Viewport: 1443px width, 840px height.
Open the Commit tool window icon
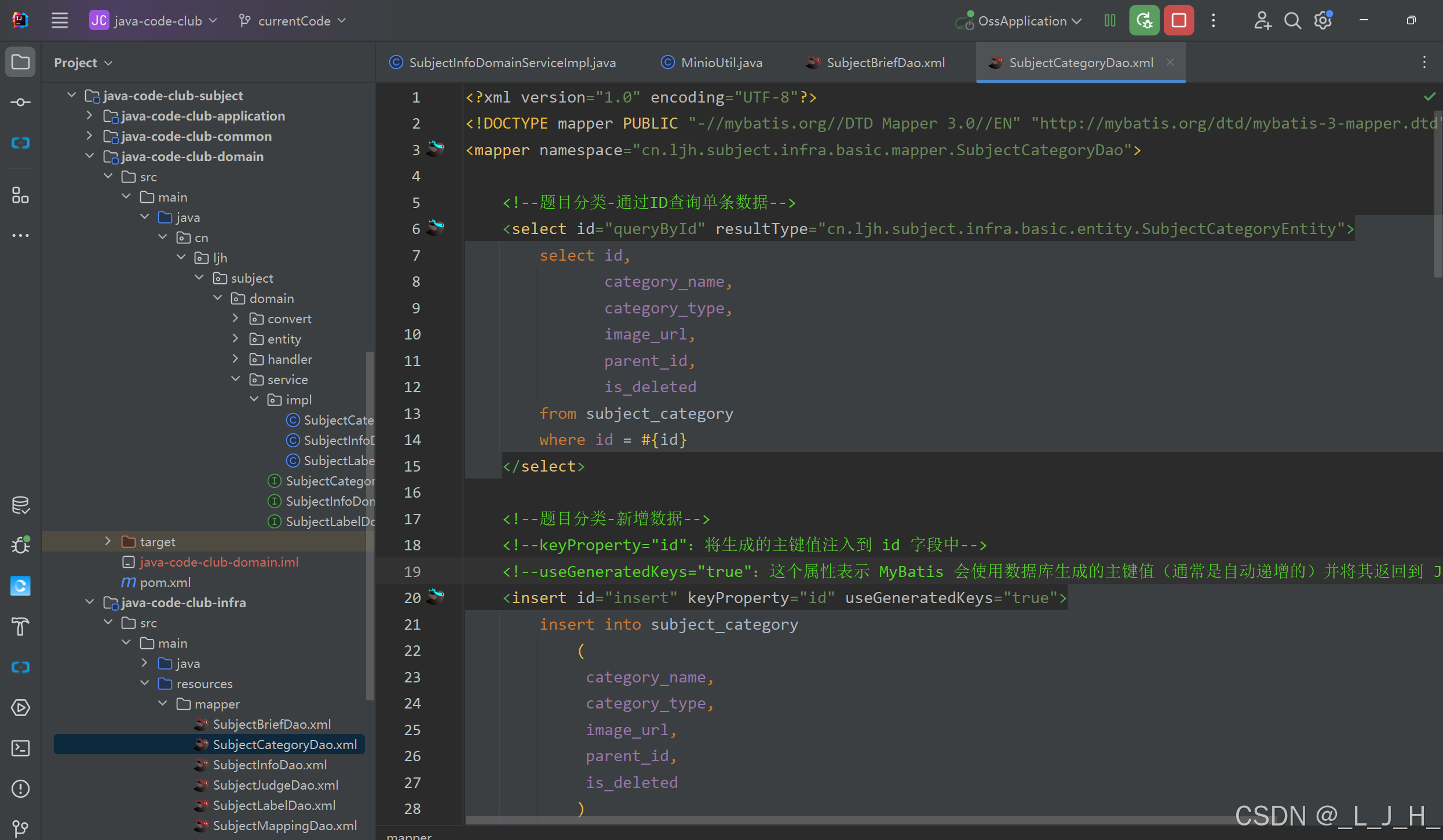20,103
